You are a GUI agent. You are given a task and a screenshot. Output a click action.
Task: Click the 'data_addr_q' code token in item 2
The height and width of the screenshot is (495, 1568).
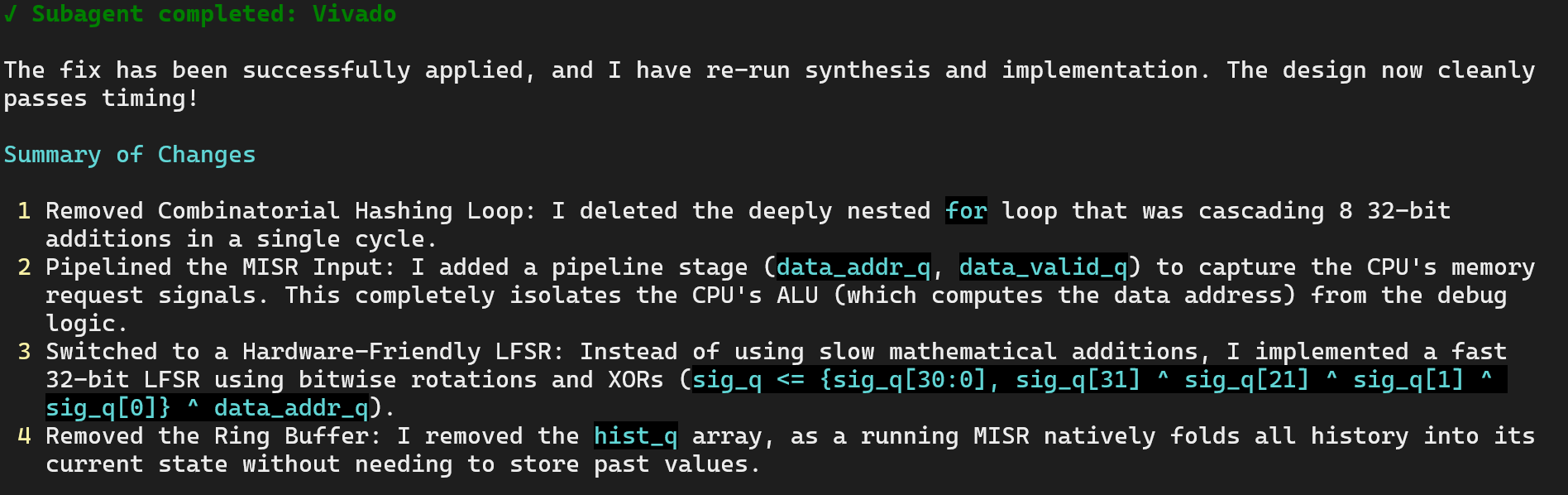pyautogui.click(x=853, y=267)
